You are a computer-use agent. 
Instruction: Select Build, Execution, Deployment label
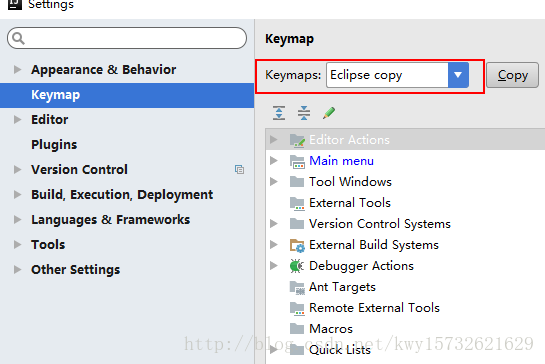(x=122, y=195)
